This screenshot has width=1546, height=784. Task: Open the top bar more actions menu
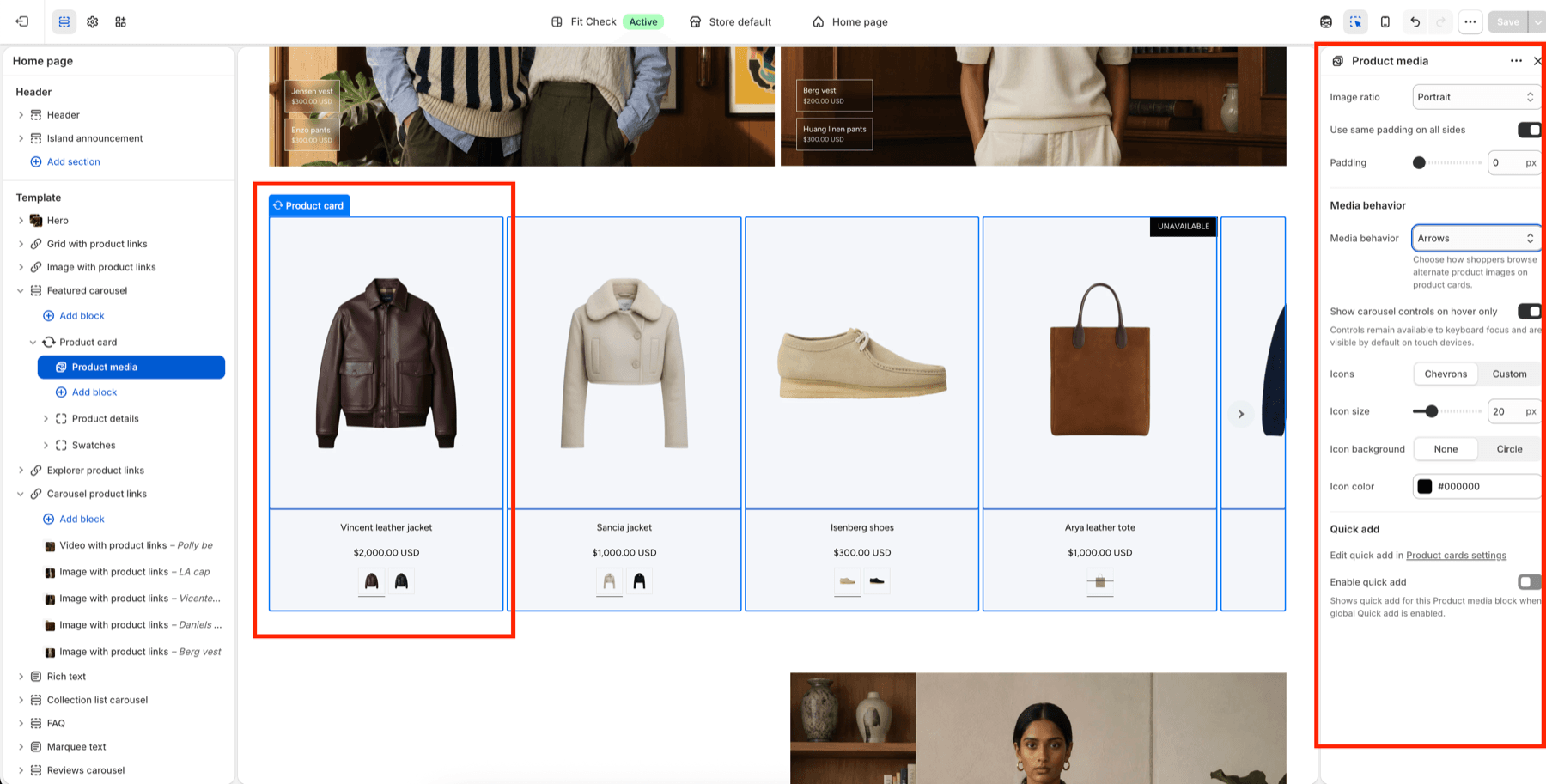[x=1470, y=21]
